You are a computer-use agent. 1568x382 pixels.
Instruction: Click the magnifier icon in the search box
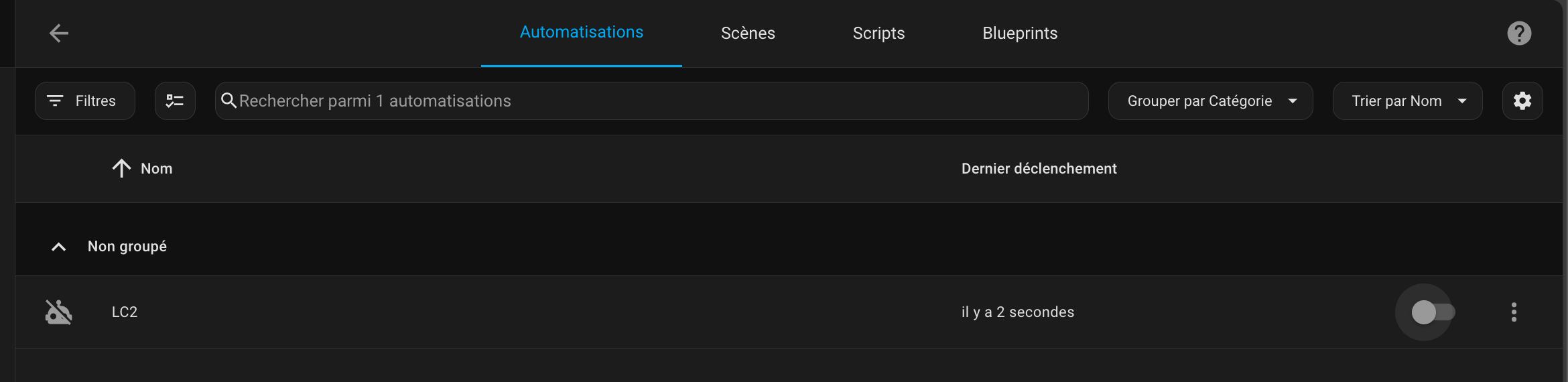[228, 101]
